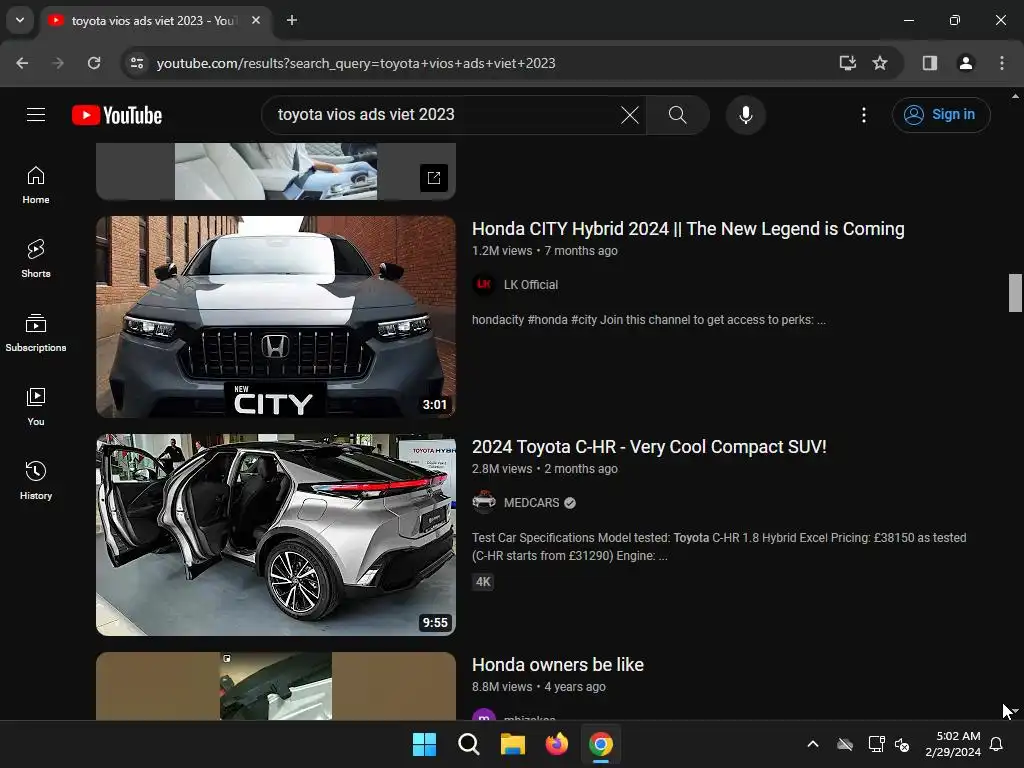Expand the Chrome tab search dropdown

point(20,20)
